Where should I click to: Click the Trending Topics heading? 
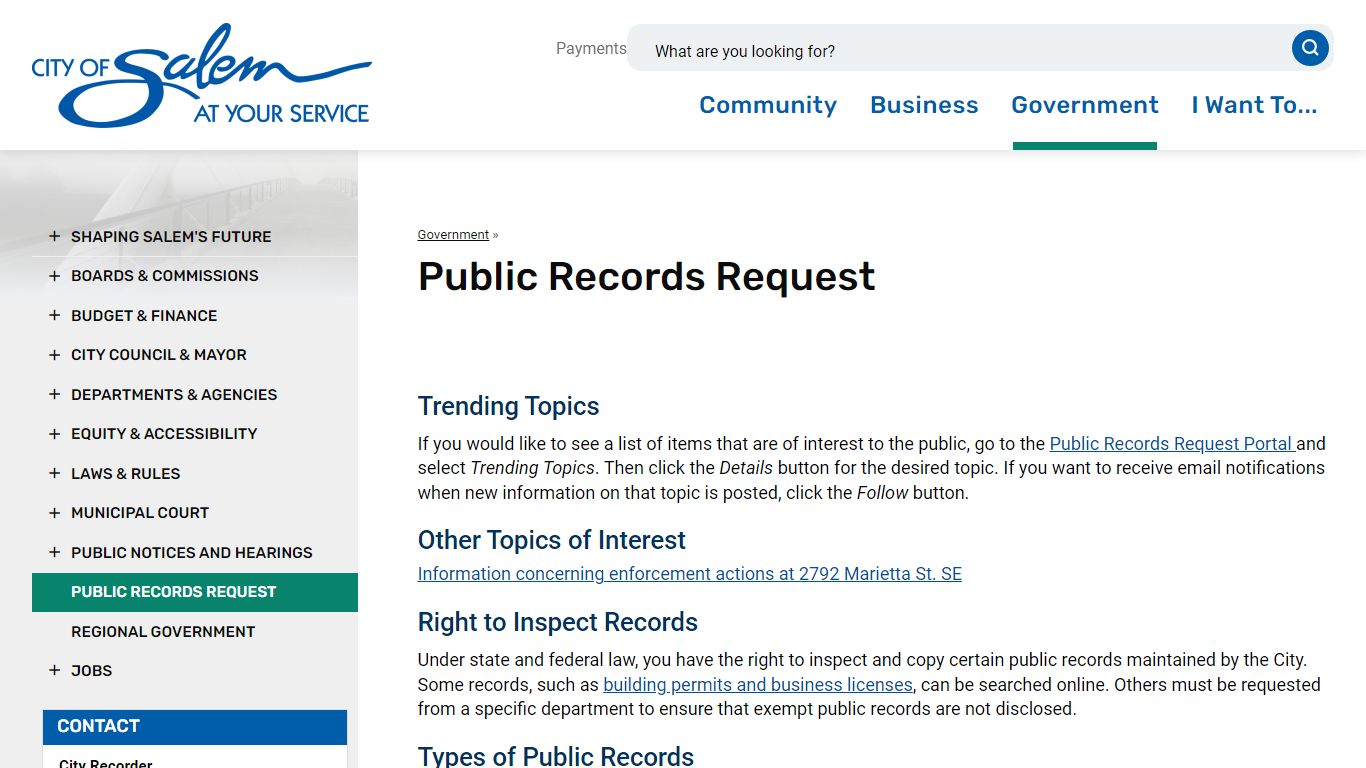pos(508,406)
